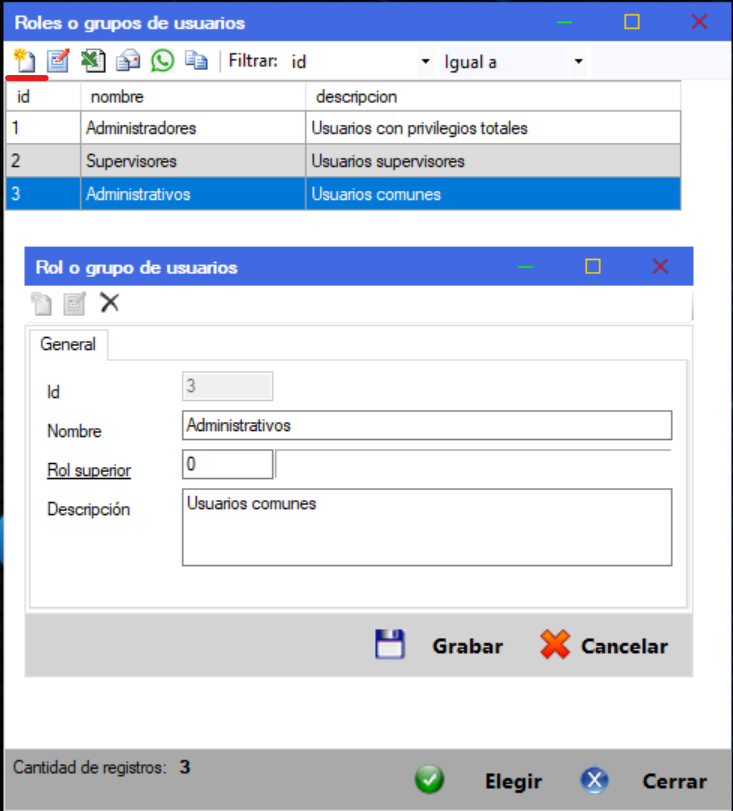
Task: Open the filter field dropdown showing id
Action: (x=425, y=62)
